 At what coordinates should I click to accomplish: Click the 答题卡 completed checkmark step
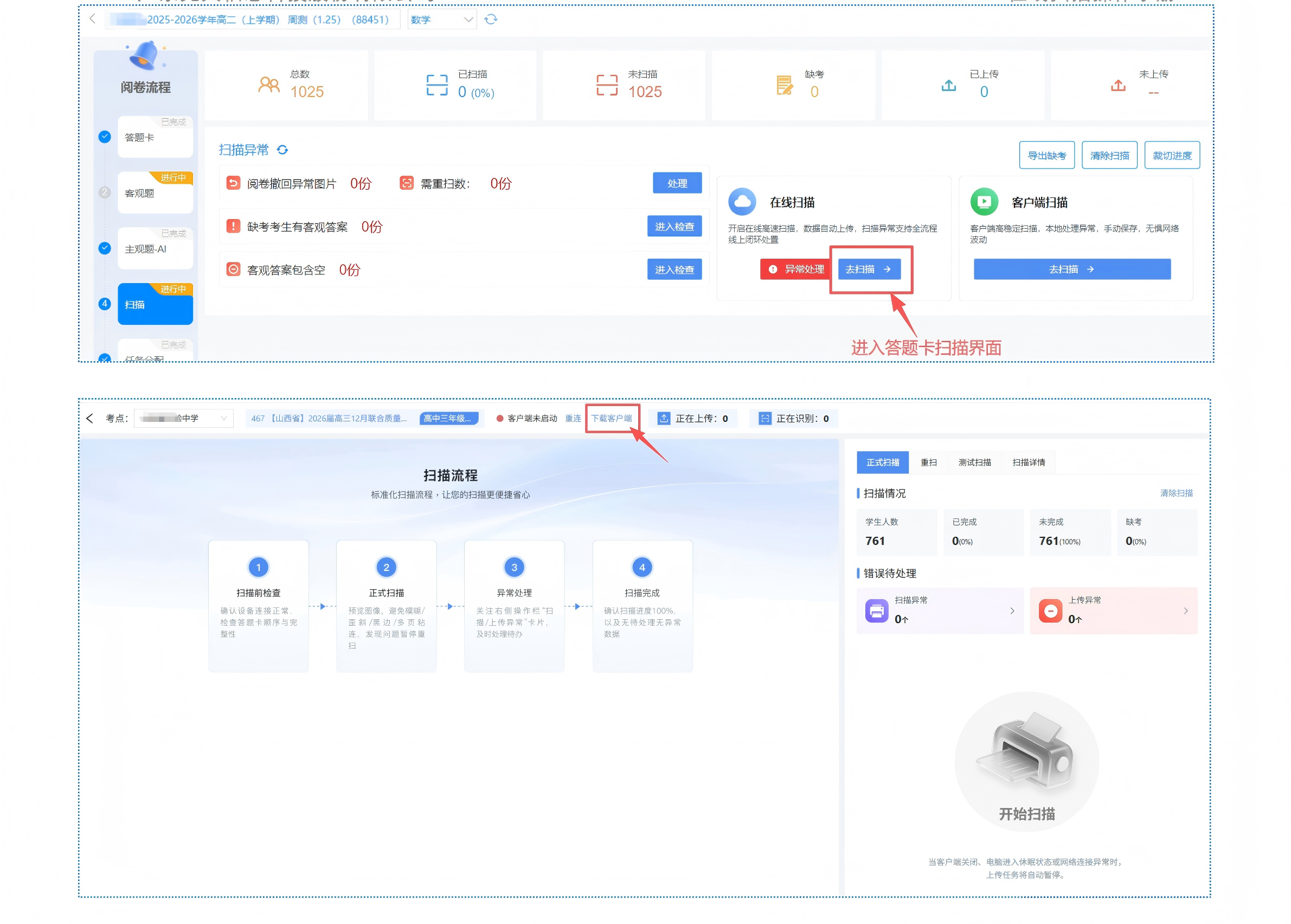[x=105, y=137]
